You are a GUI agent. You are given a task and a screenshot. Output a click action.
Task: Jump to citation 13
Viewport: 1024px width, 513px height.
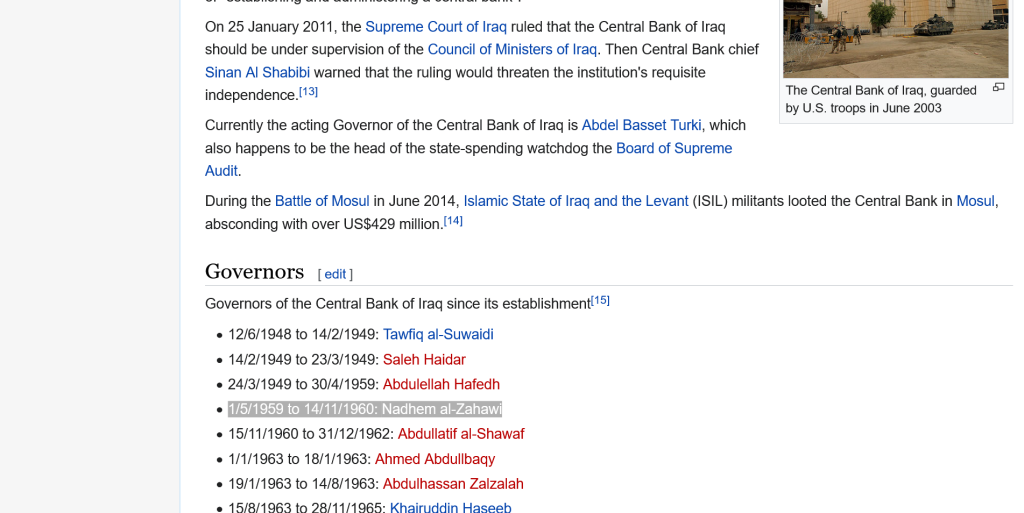coord(308,91)
